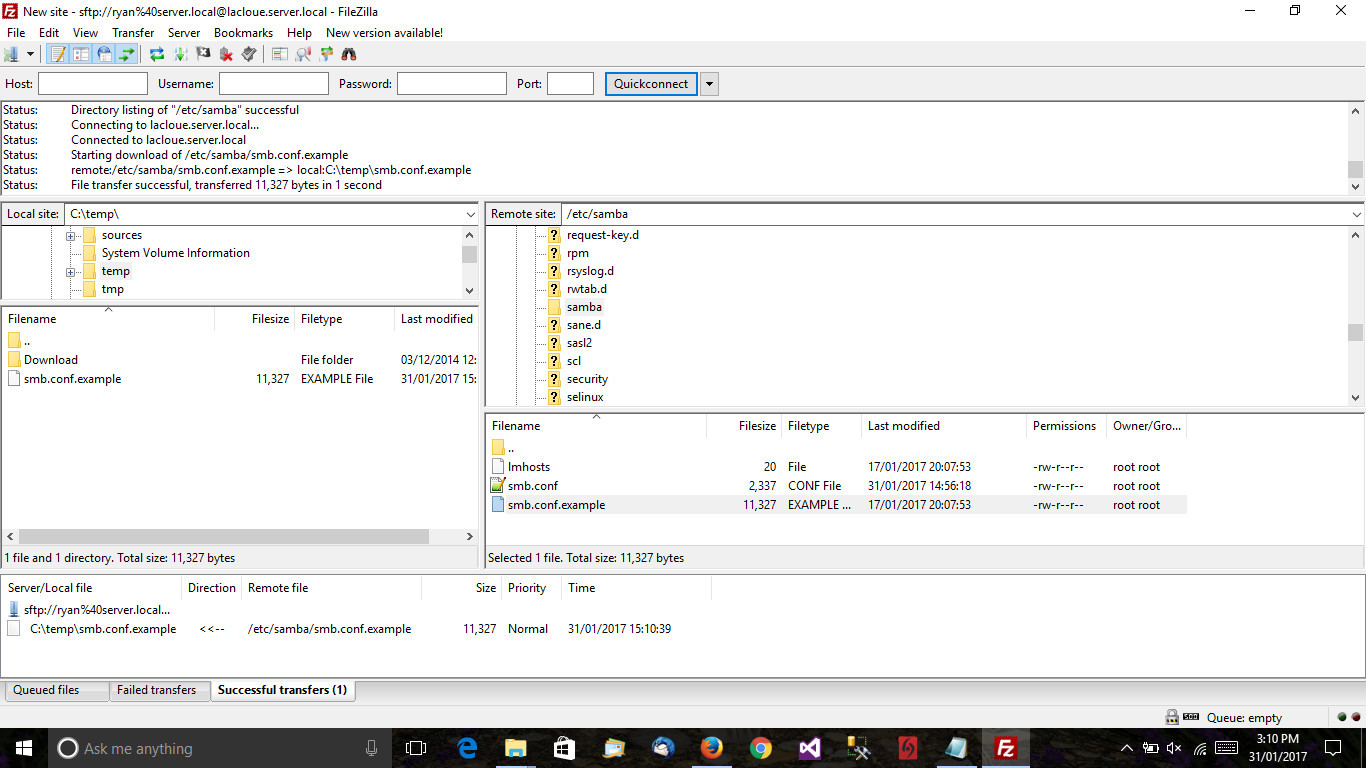1366x768 pixels.
Task: Cancel the current operation
Action: (x=204, y=54)
